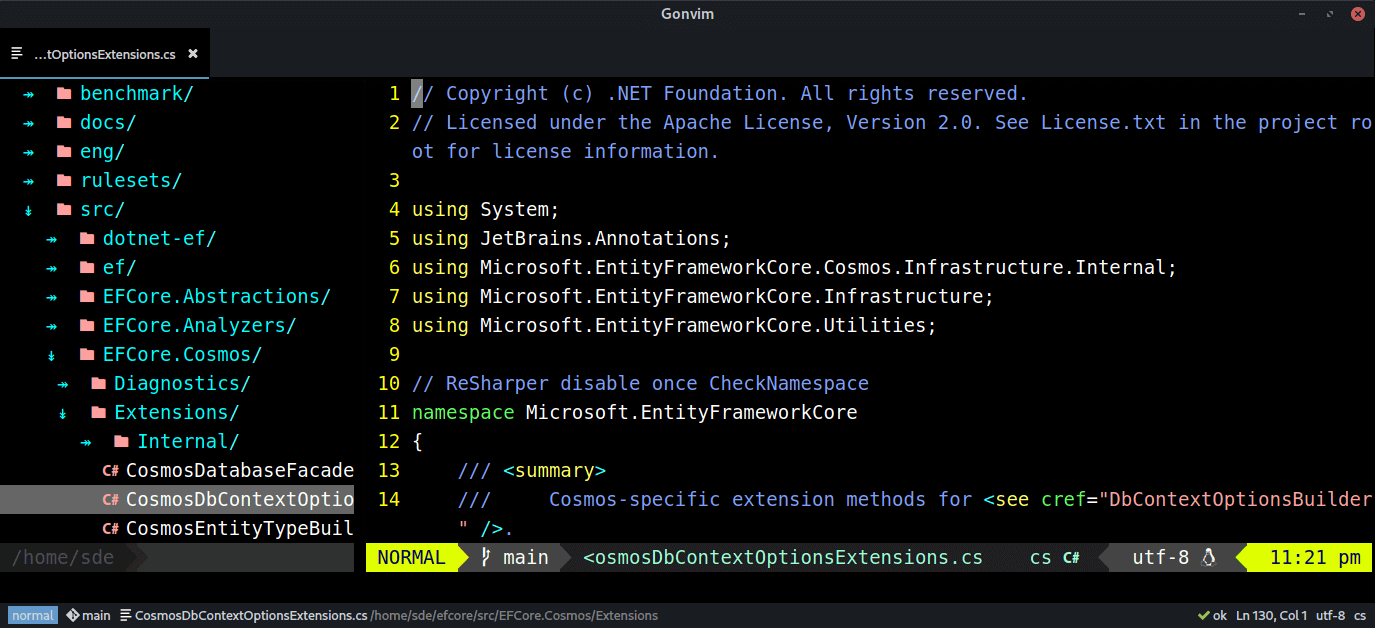Viewport: 1375px width, 628px height.
Task: Expand the ef/ folder arrow
Action: pos(51,268)
